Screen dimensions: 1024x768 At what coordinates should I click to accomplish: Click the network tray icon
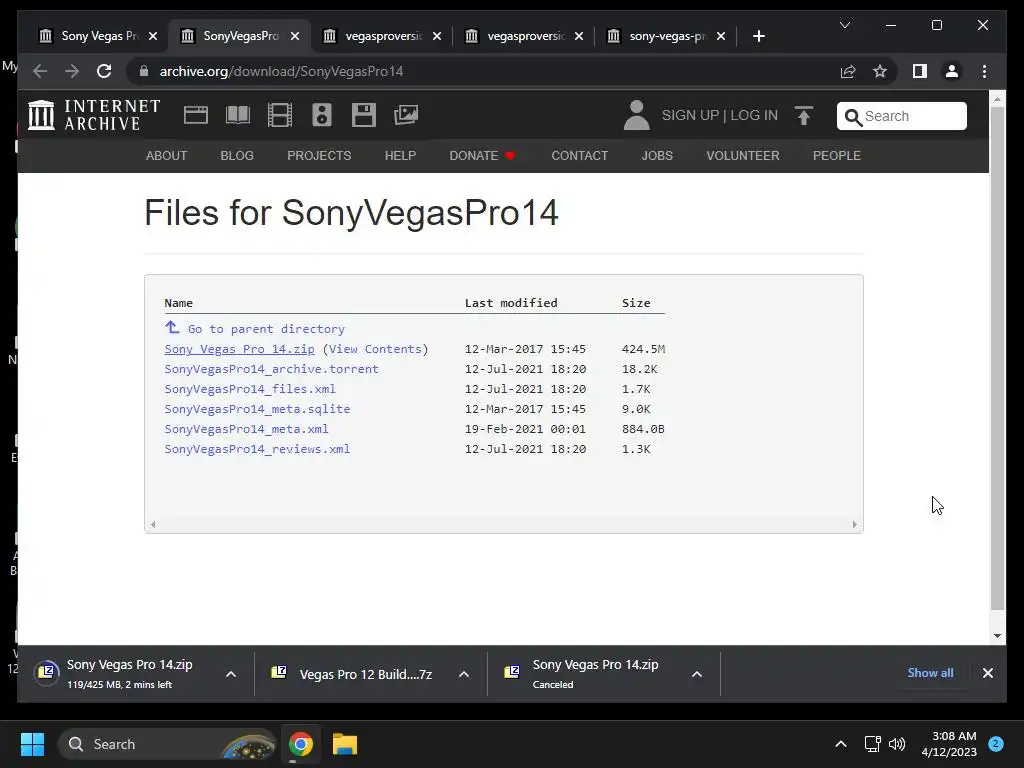click(x=872, y=744)
